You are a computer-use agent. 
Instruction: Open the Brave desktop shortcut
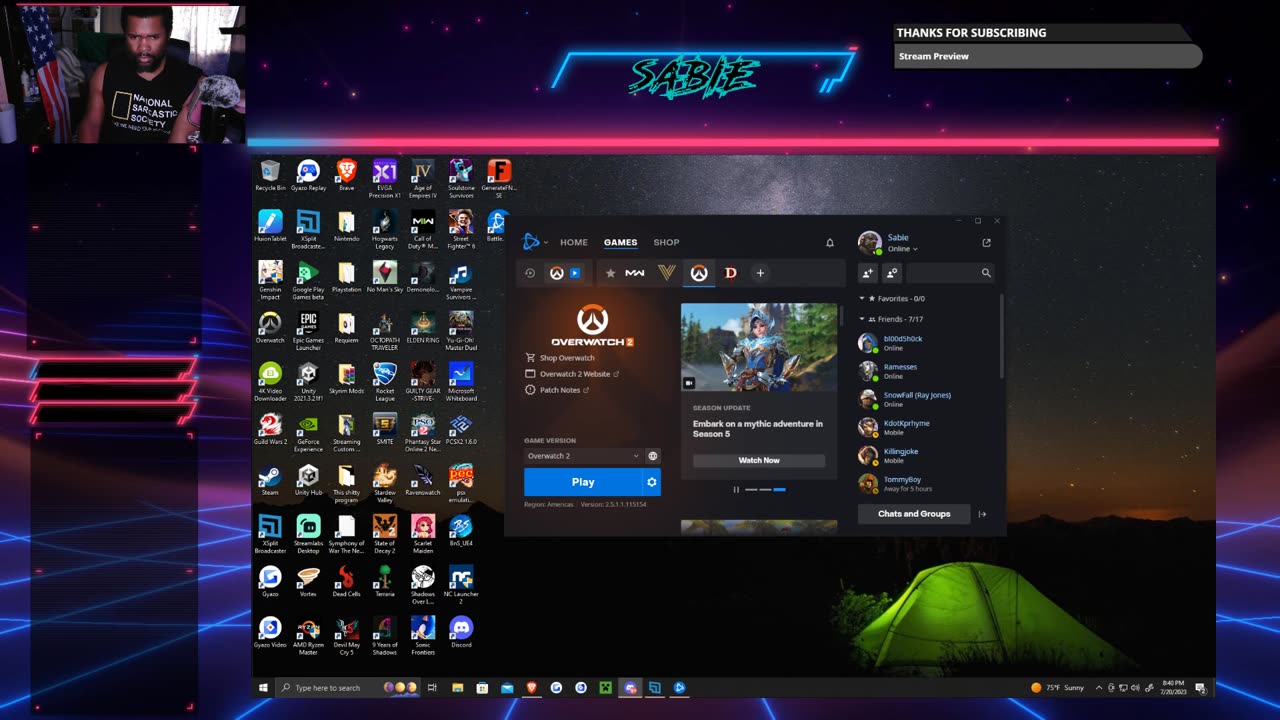pyautogui.click(x=346, y=175)
